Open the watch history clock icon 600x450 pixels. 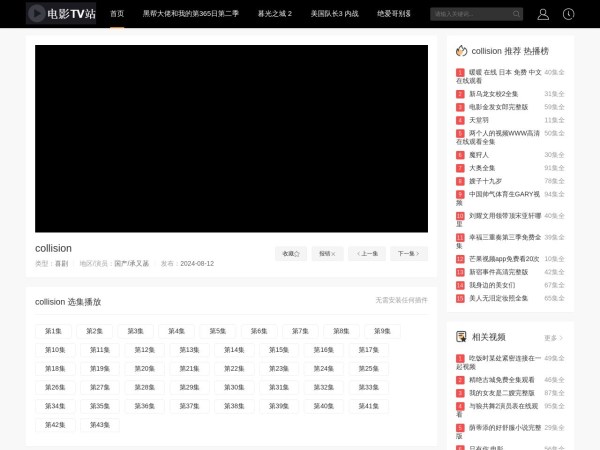(569, 14)
